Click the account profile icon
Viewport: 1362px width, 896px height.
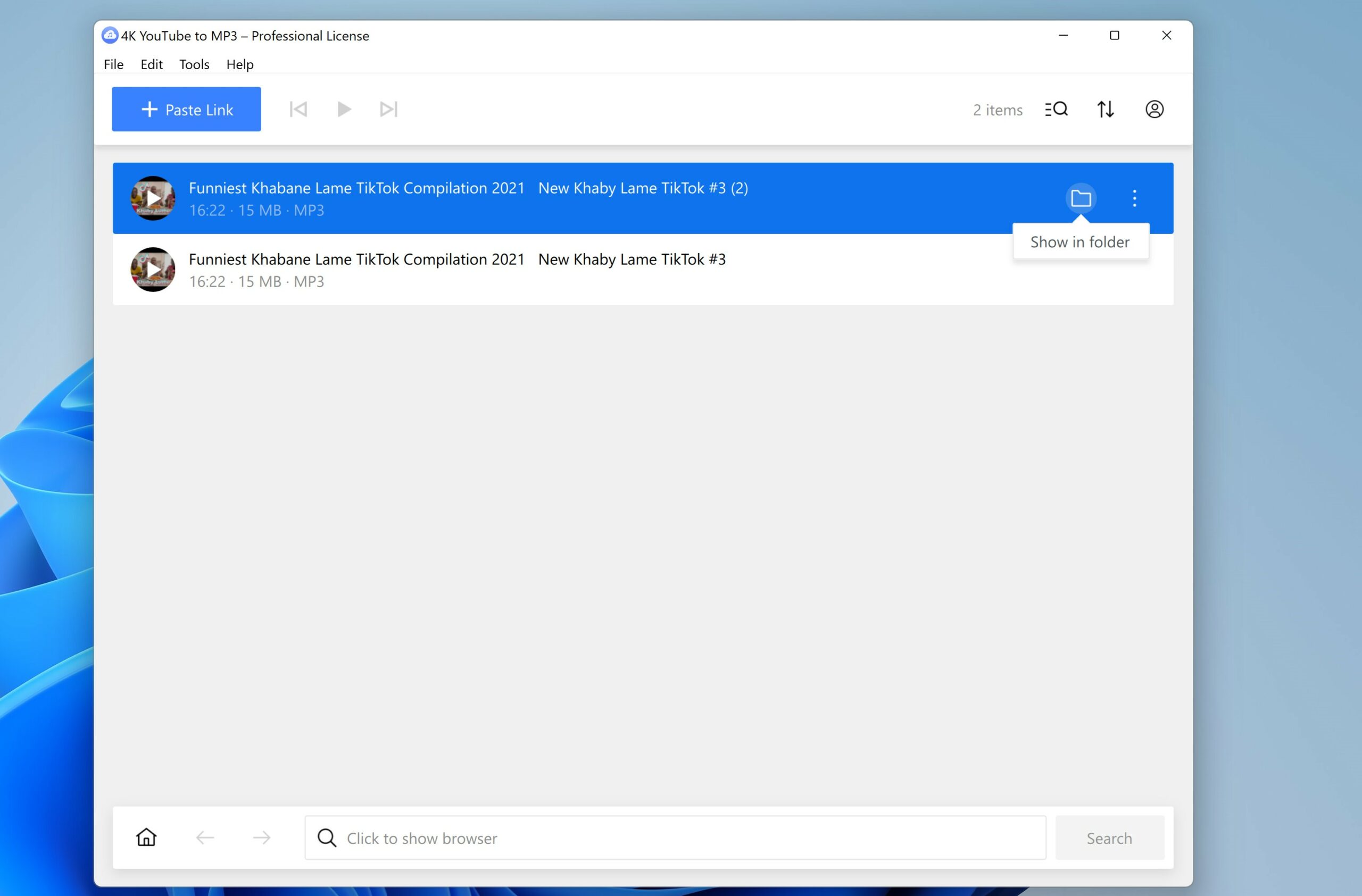coord(1153,109)
